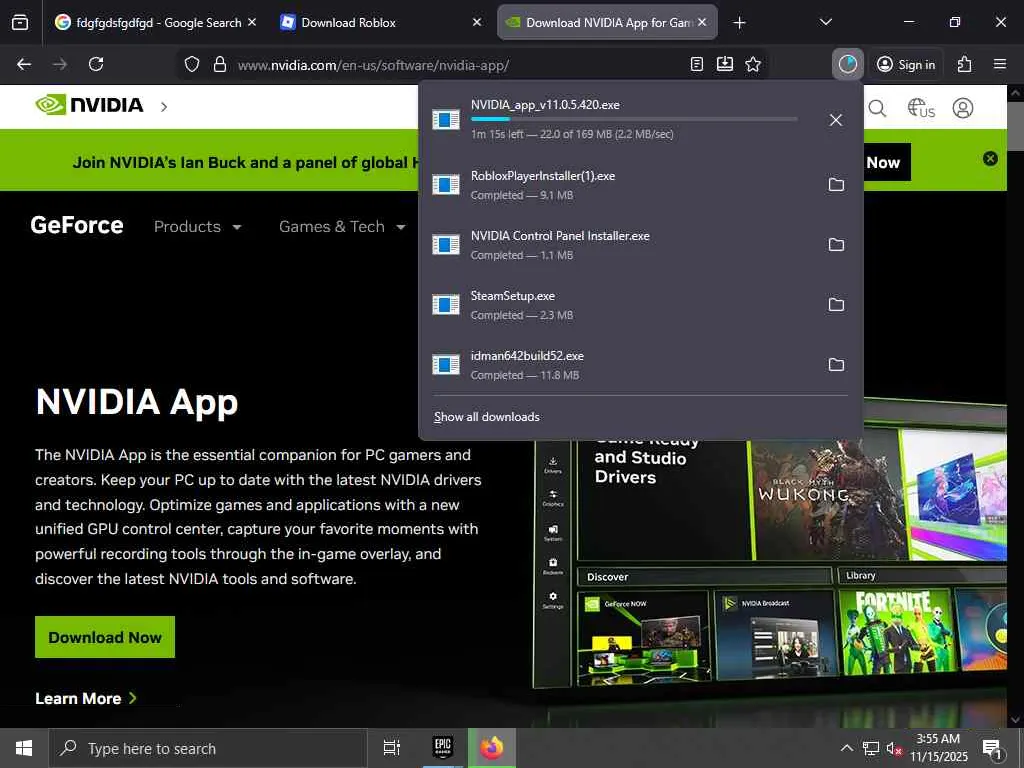Toggle reader view icon in address bar
The width and height of the screenshot is (1024, 768).
point(697,64)
